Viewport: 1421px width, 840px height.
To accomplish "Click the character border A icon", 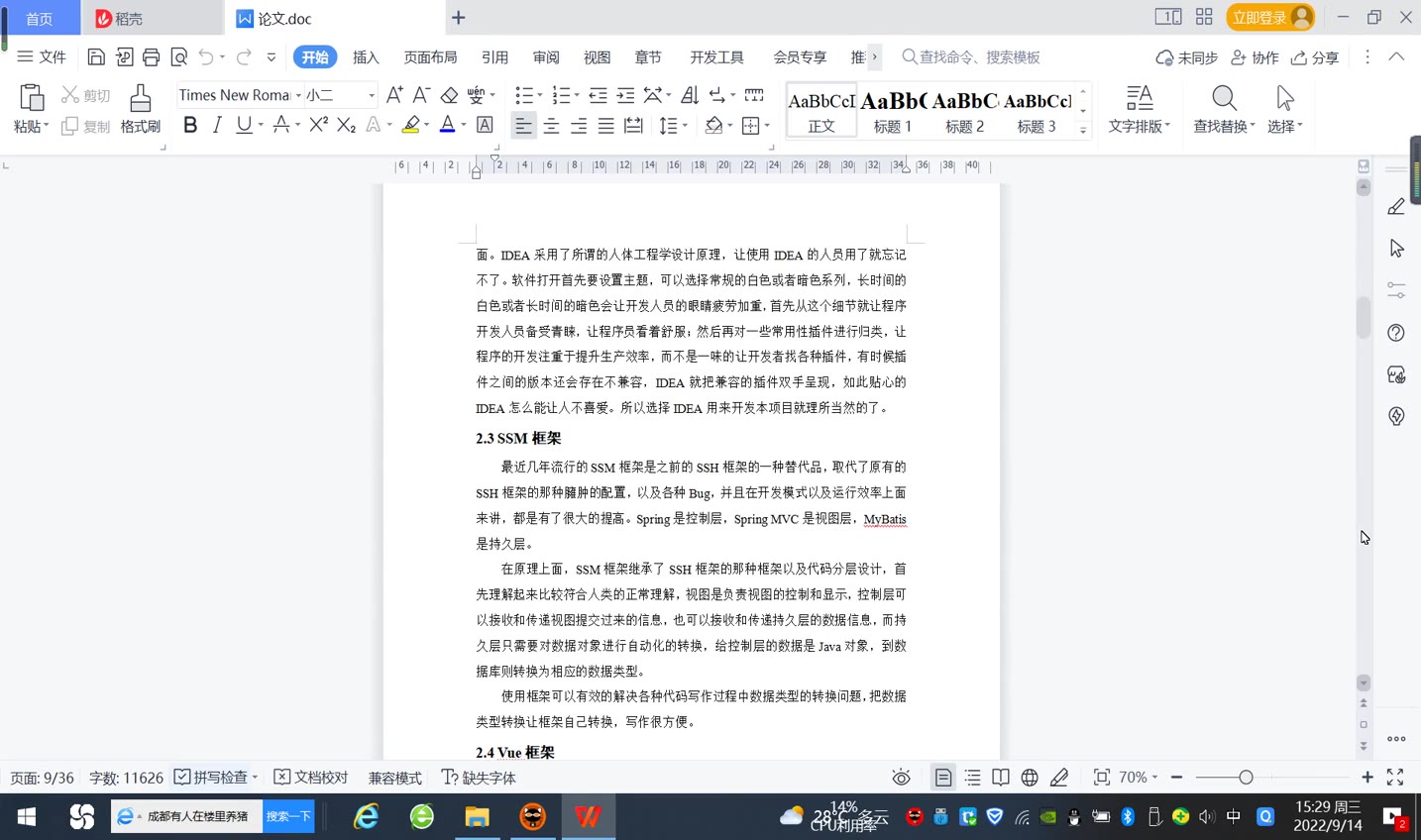I will tap(485, 125).
